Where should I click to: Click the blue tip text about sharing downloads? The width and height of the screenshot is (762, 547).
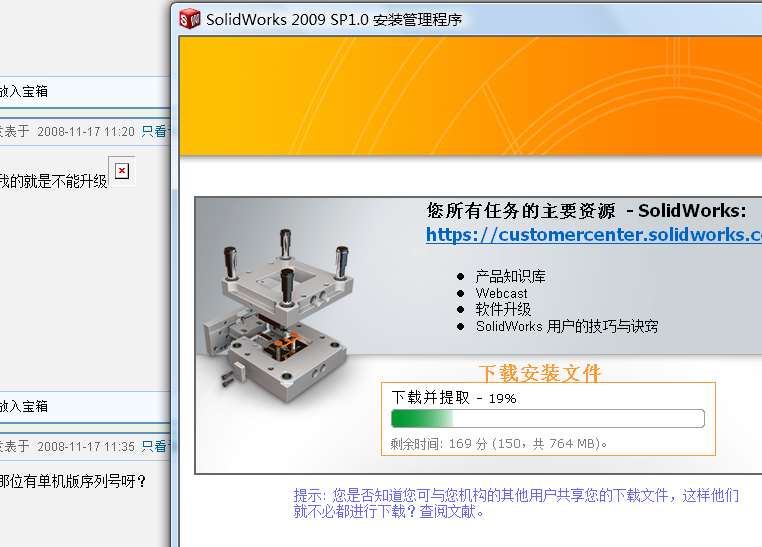[516, 503]
